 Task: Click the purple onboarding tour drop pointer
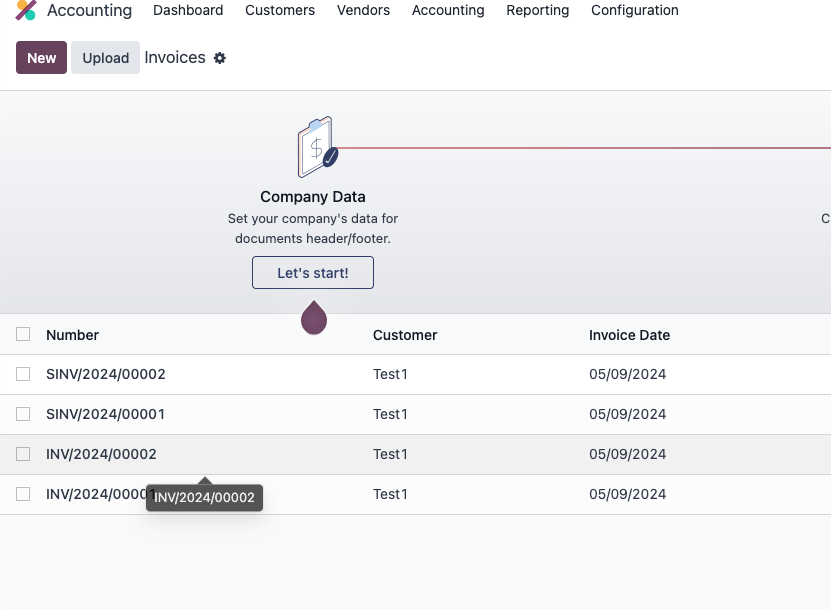click(314, 317)
